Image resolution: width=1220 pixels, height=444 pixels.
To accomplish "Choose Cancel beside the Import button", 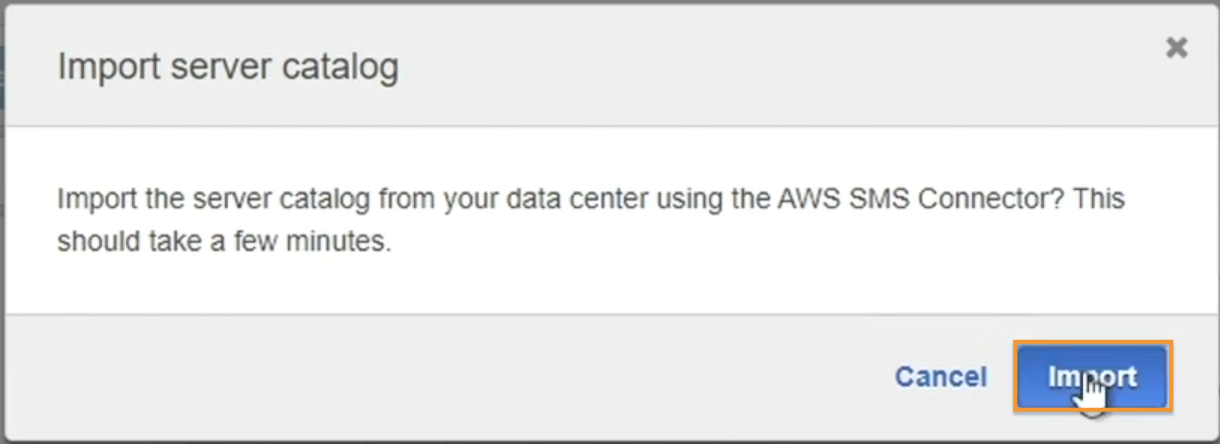I will (940, 377).
